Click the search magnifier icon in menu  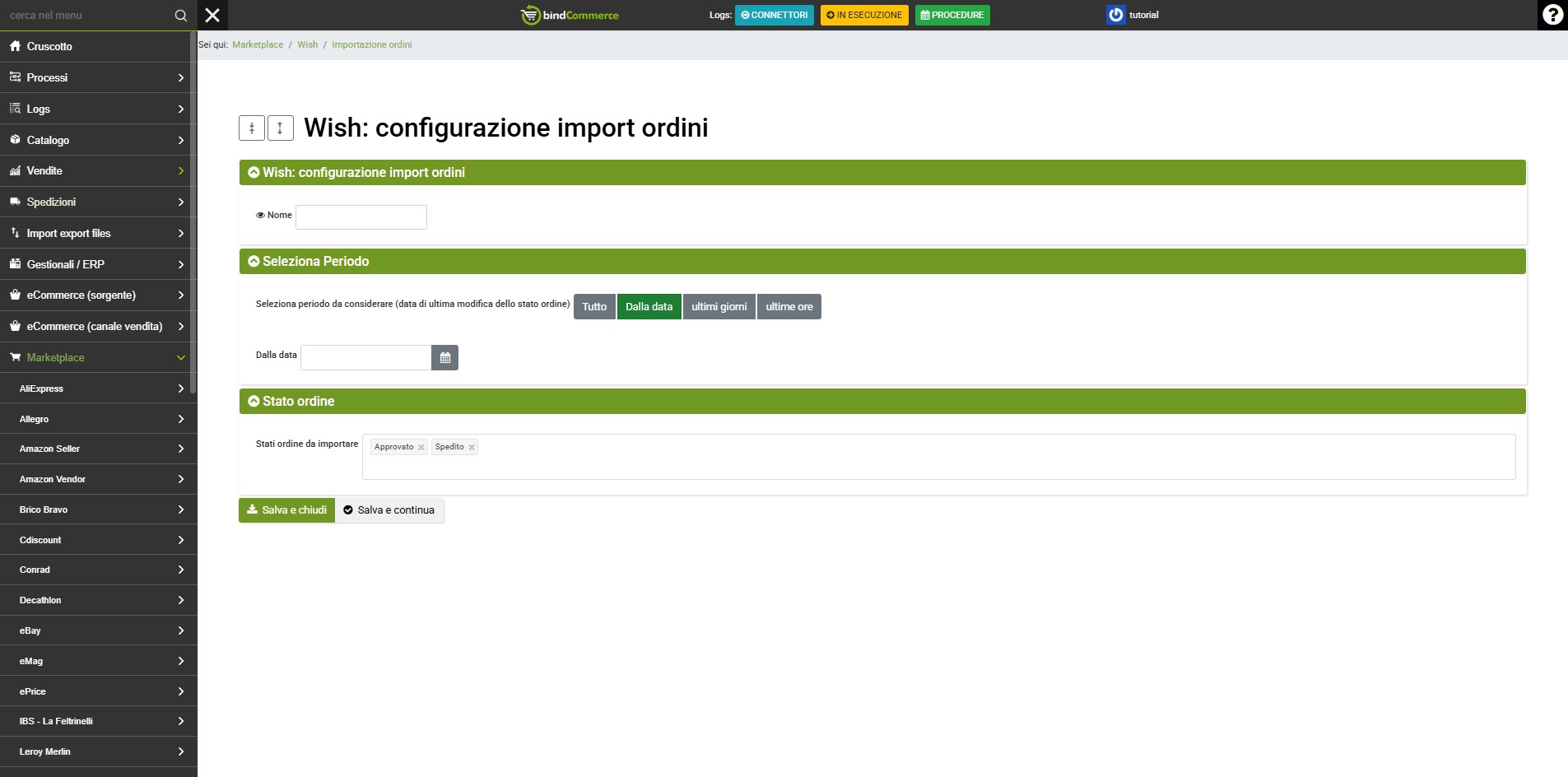[x=181, y=16]
